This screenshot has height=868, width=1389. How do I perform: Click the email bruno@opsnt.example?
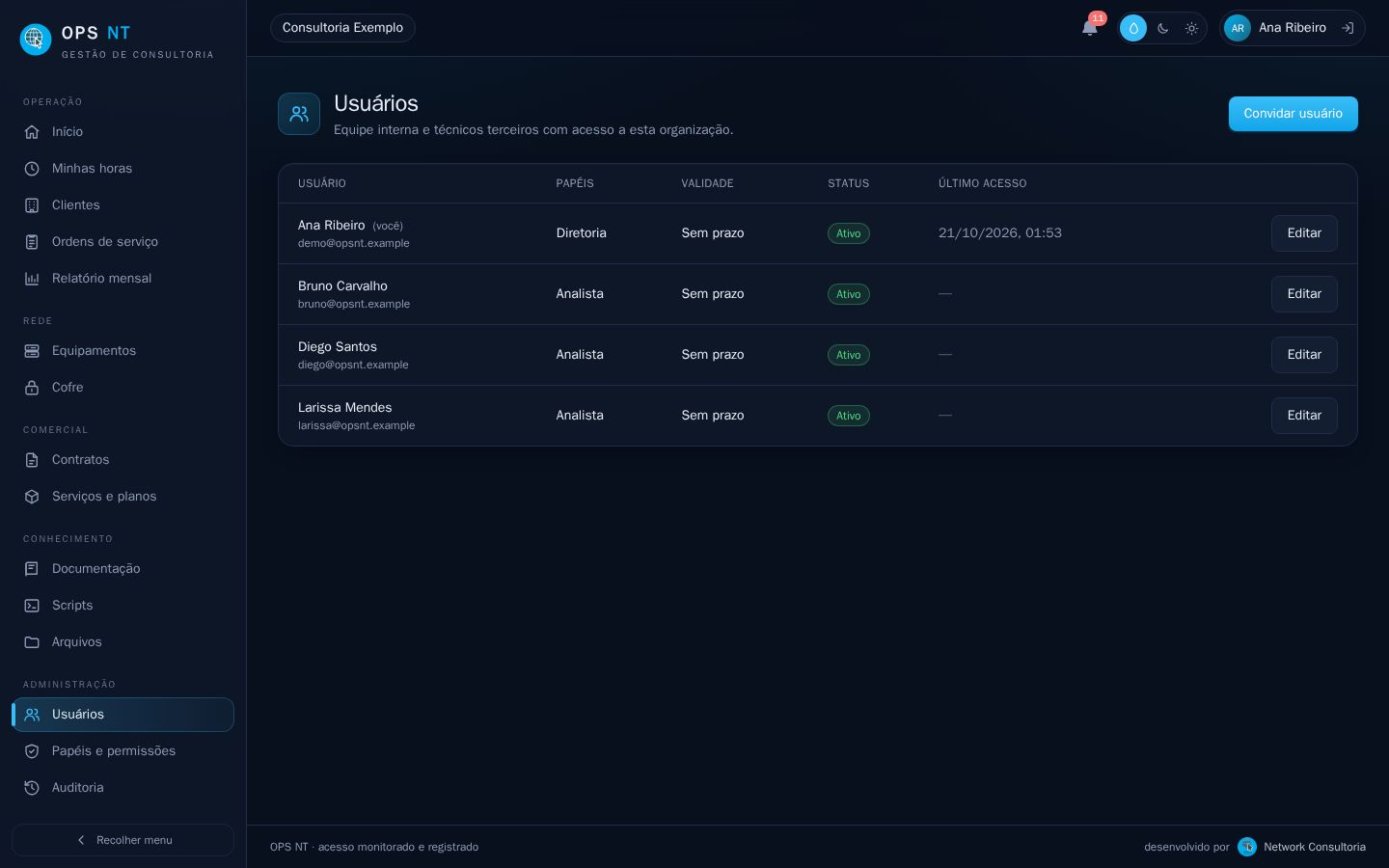354,304
